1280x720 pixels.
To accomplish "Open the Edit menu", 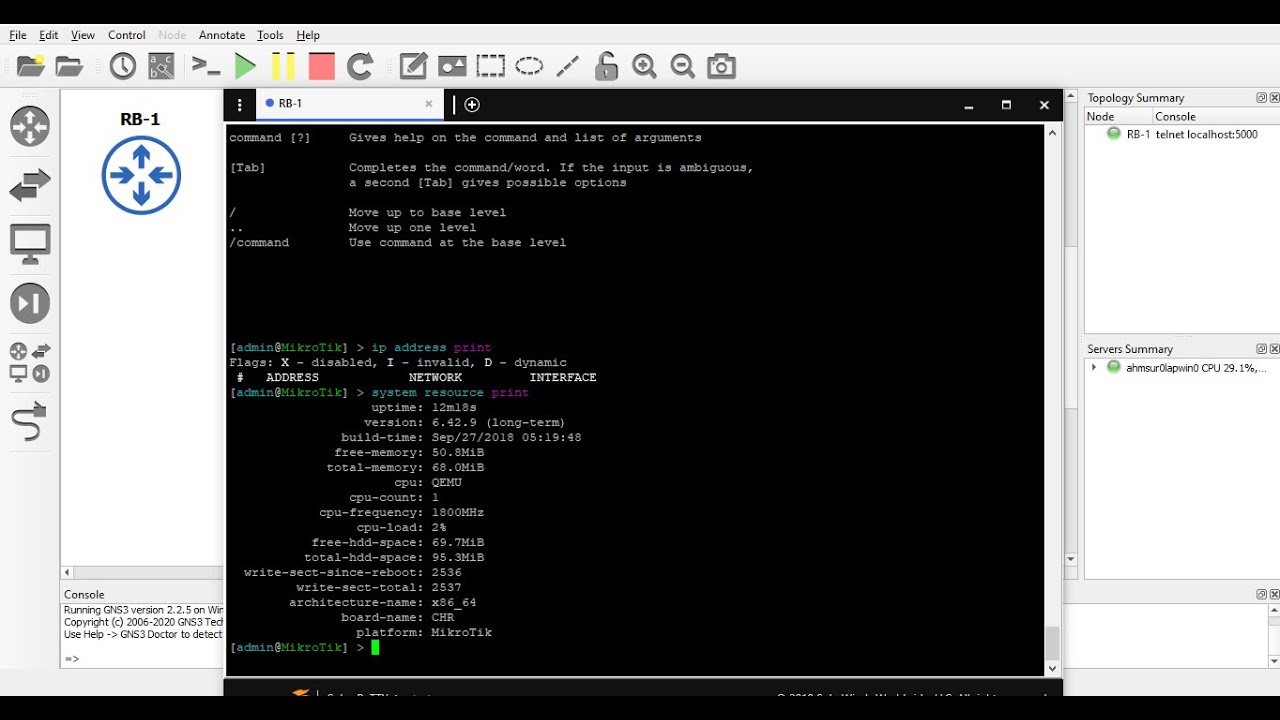I will pos(49,35).
